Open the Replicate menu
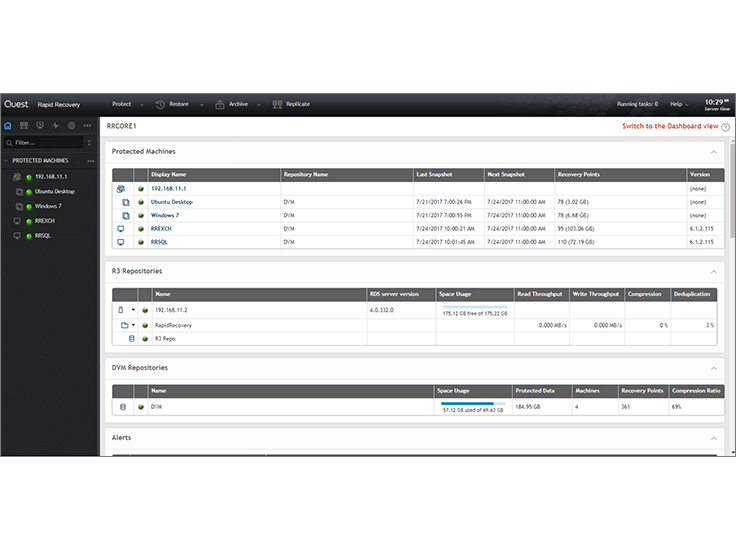The height and width of the screenshot is (550, 736). (298, 104)
